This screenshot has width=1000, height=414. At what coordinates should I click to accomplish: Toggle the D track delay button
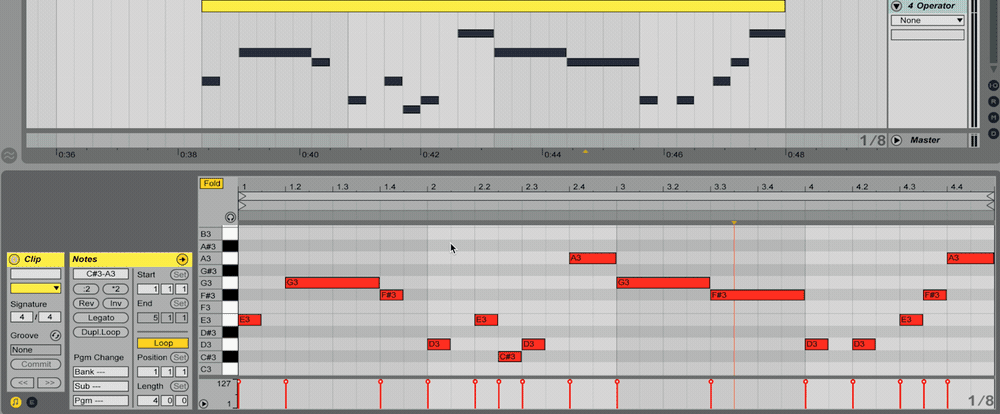click(x=993, y=133)
